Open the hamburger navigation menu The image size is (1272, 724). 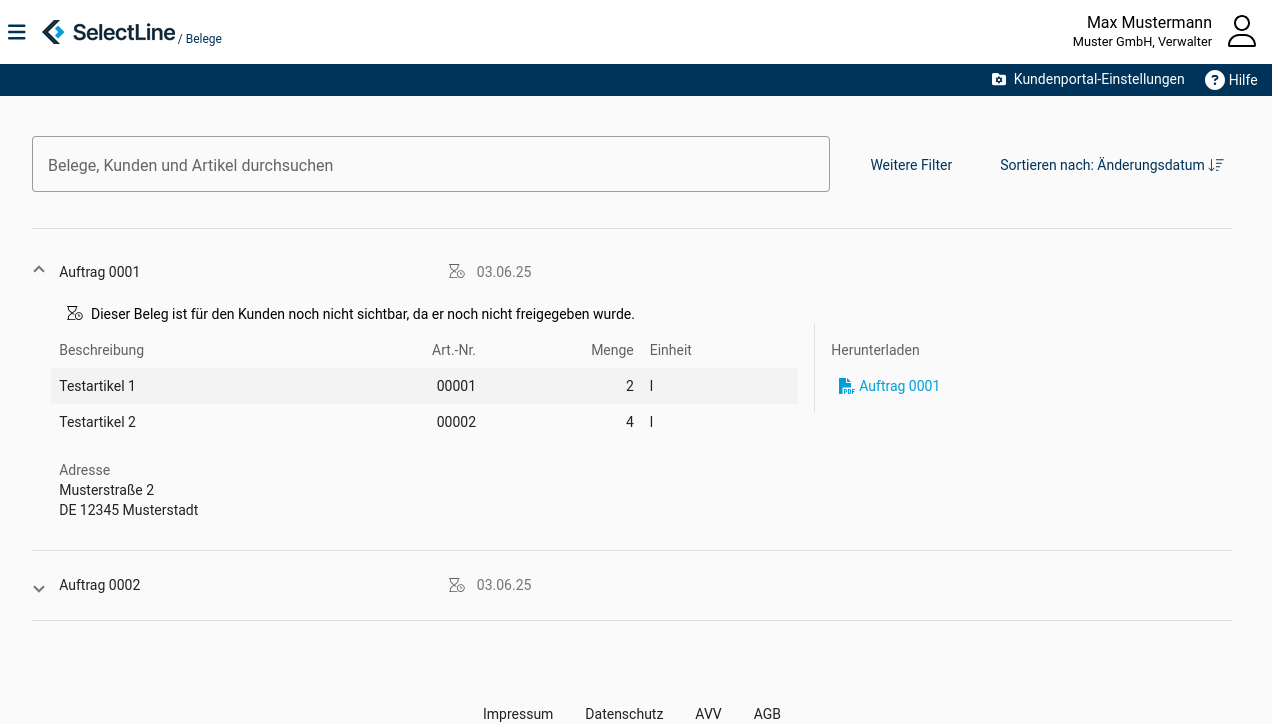16,33
